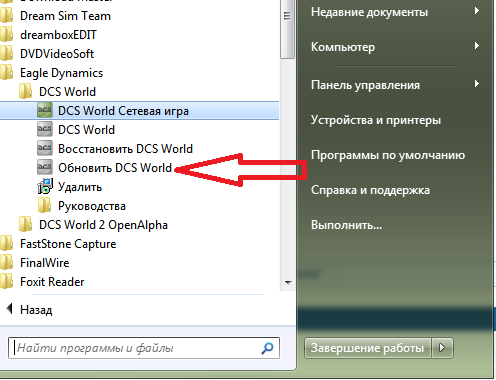Expand the dreamboxEDIT folder label
The width and height of the screenshot is (496, 380).
click(58, 35)
